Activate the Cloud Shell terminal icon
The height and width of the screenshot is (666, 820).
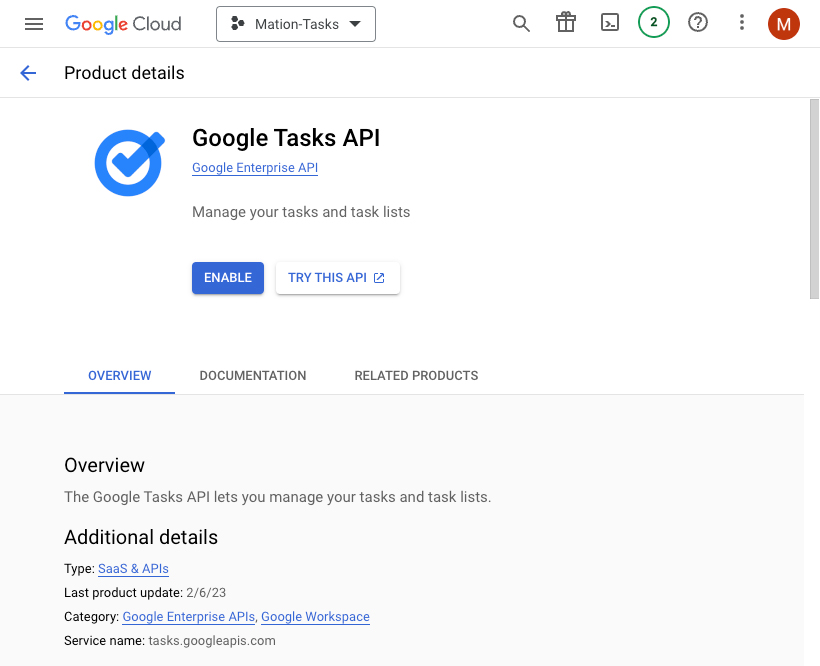point(610,23)
